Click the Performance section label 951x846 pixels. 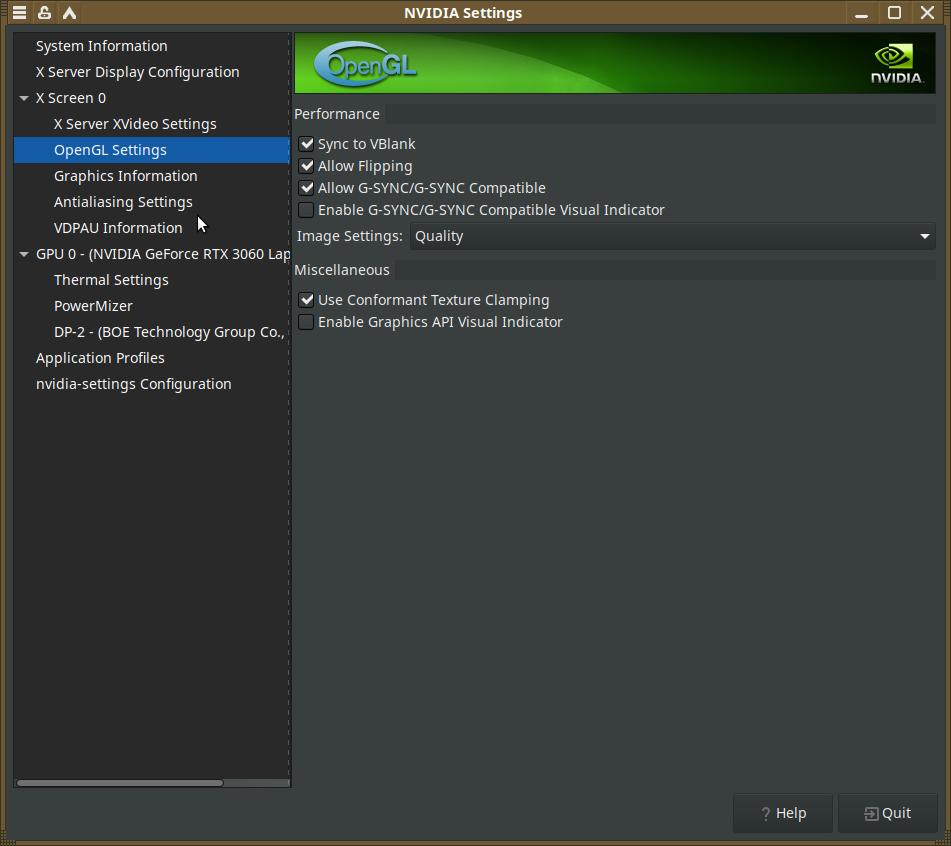pyautogui.click(x=337, y=114)
